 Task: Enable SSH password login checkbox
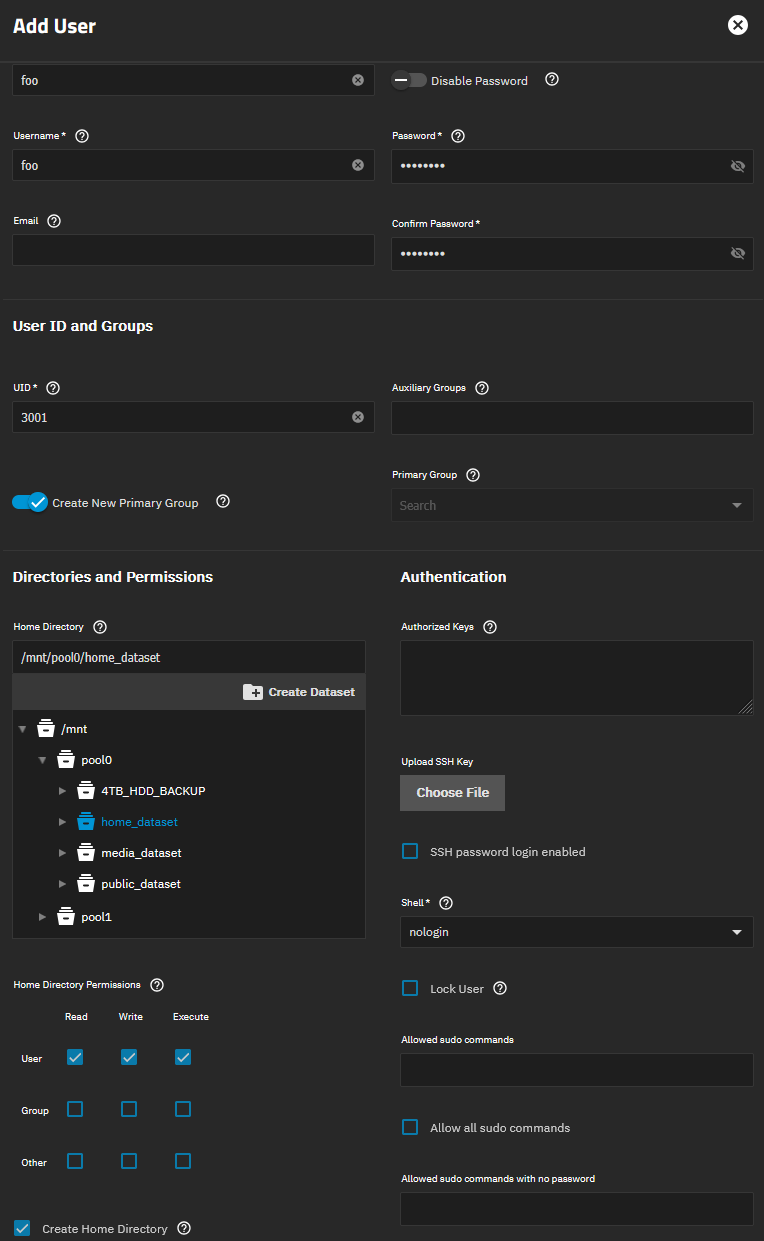pyautogui.click(x=410, y=851)
